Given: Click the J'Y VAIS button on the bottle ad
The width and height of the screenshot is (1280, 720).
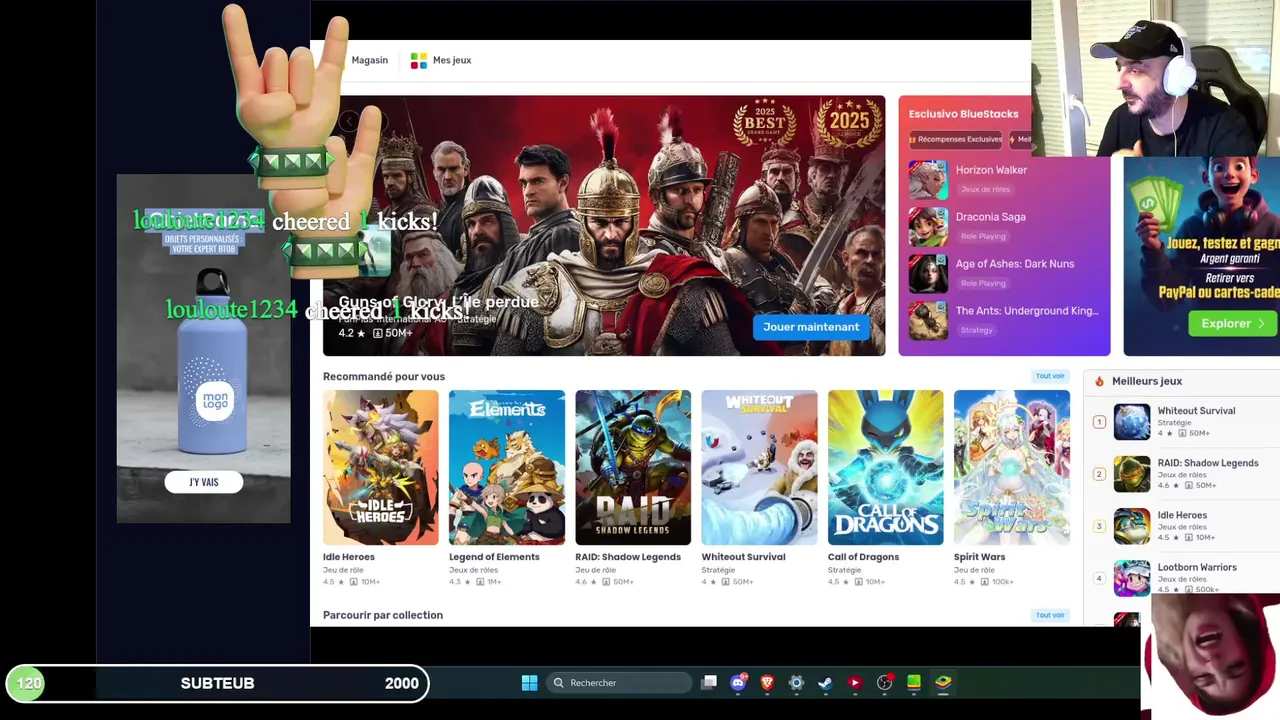Looking at the screenshot, I should coord(204,482).
